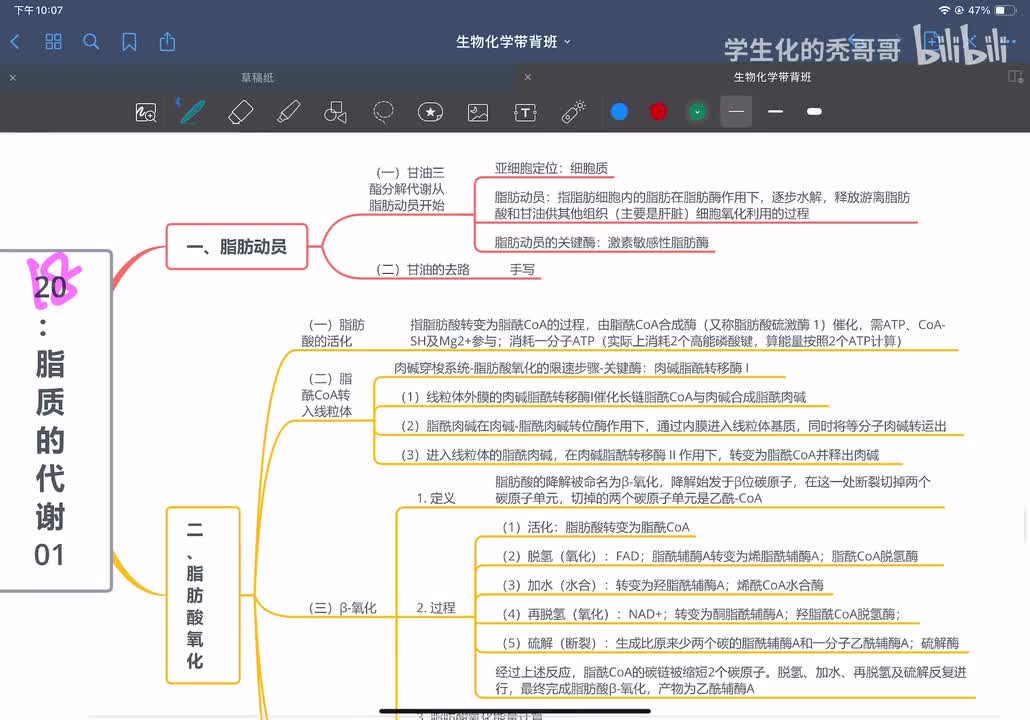
Task: Open the selected green color swatch
Action: [698, 112]
